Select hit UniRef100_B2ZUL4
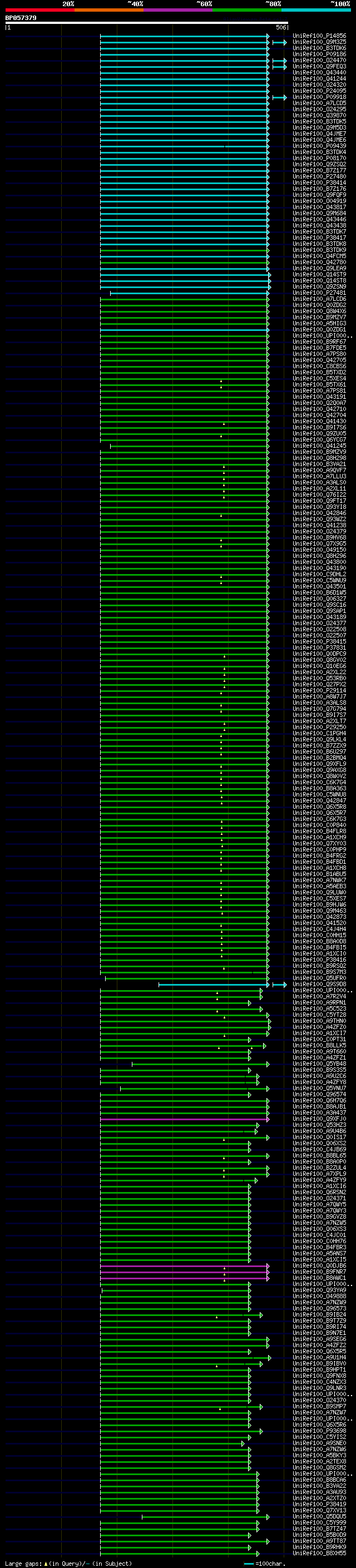The image size is (356, 1568). (x=319, y=1168)
